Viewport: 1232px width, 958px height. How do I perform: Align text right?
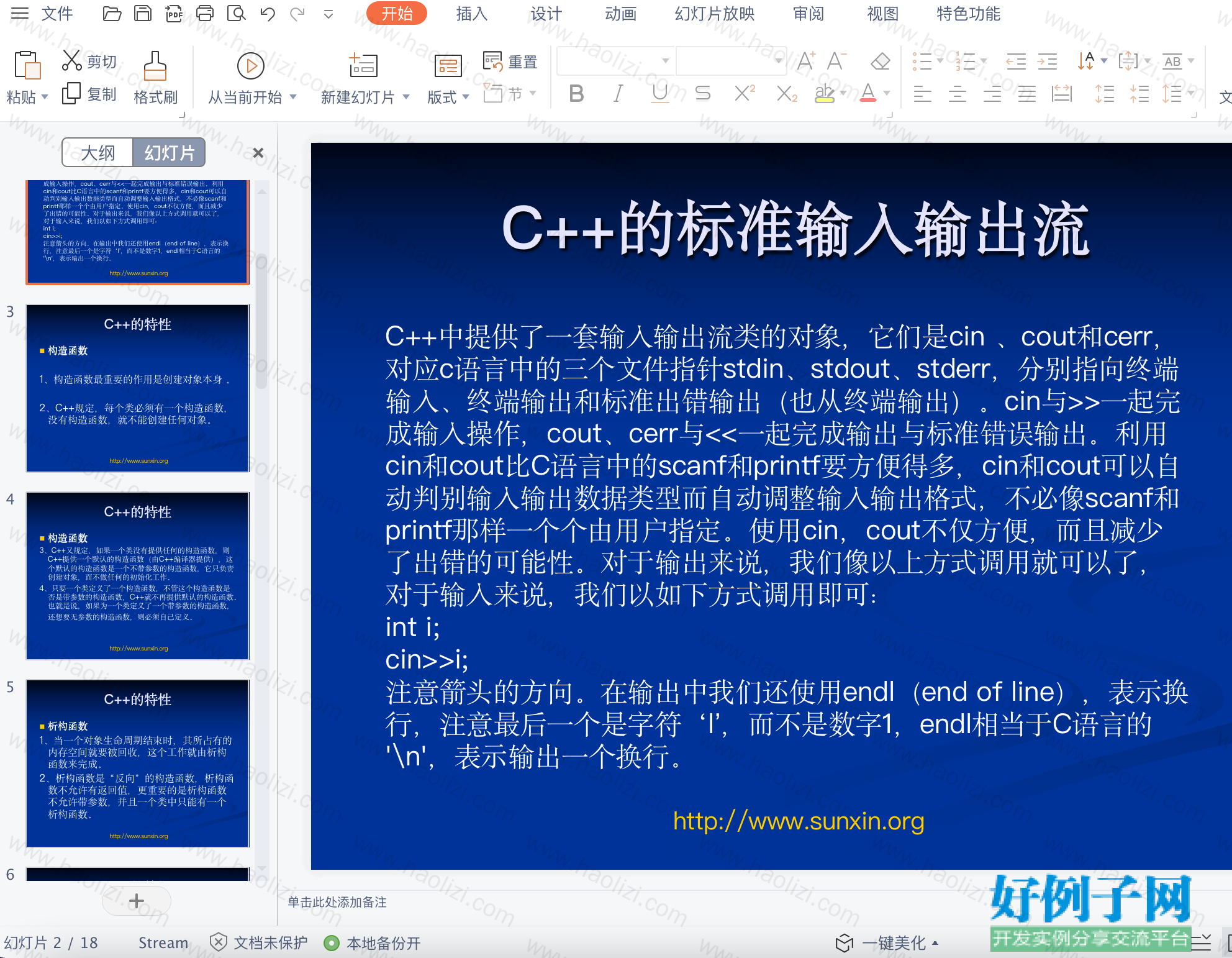992,94
